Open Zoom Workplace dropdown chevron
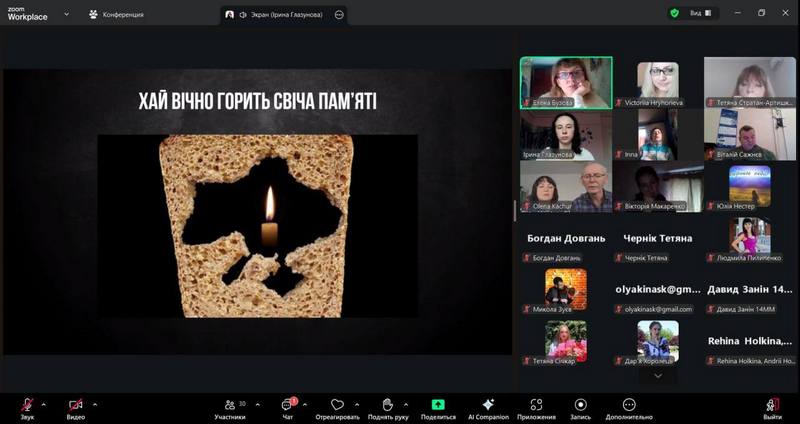 [x=66, y=14]
